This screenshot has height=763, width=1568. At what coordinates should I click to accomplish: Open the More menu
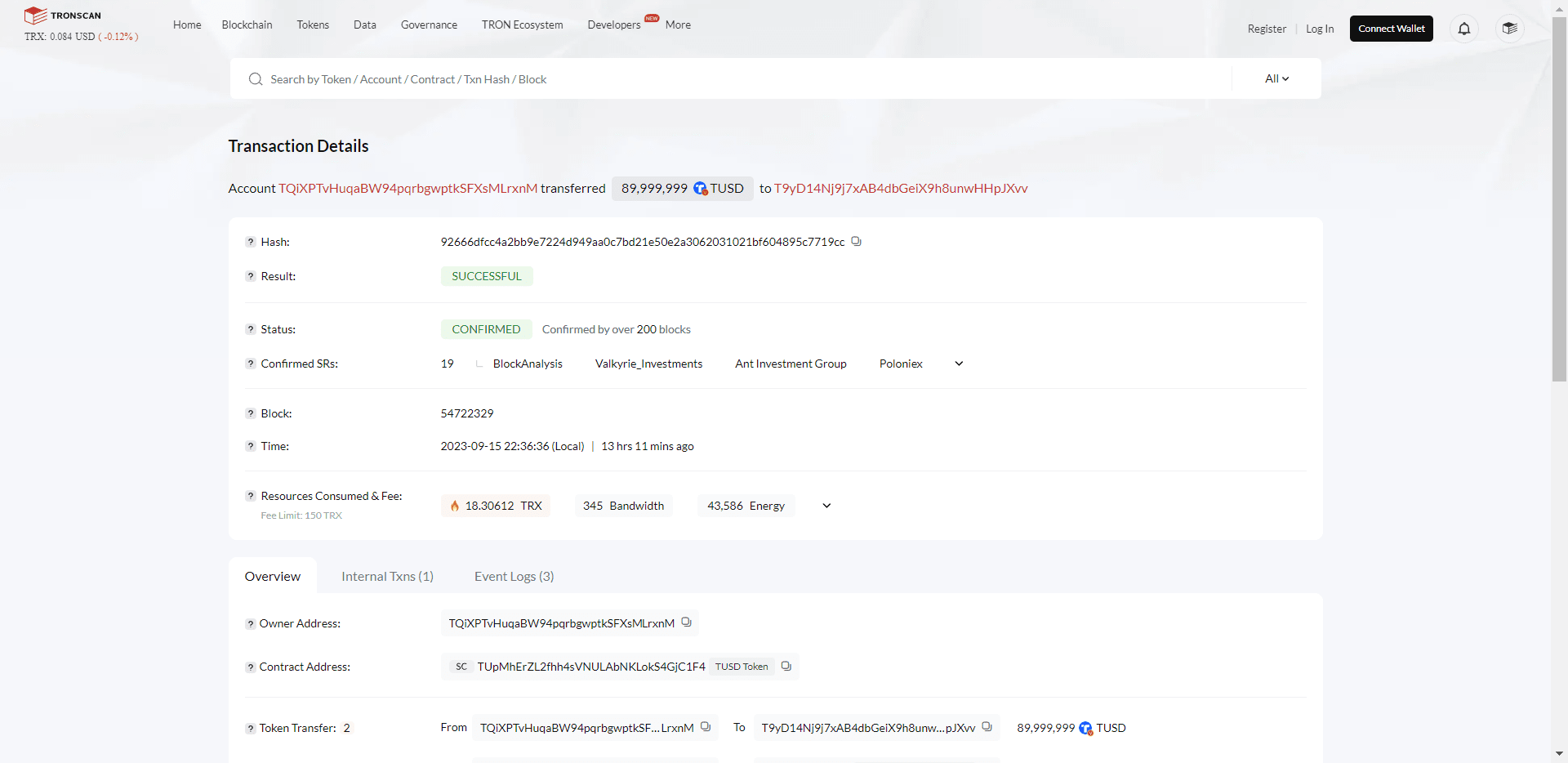pyautogui.click(x=678, y=25)
